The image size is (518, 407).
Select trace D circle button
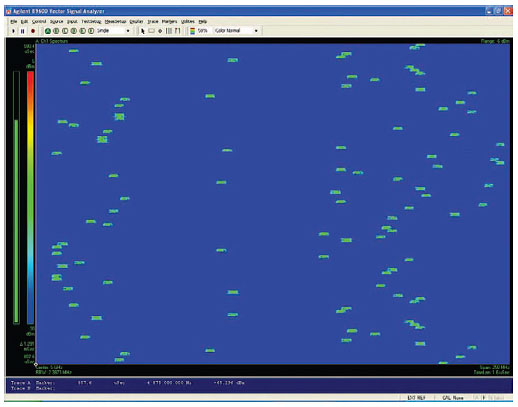pyautogui.click(x=74, y=31)
